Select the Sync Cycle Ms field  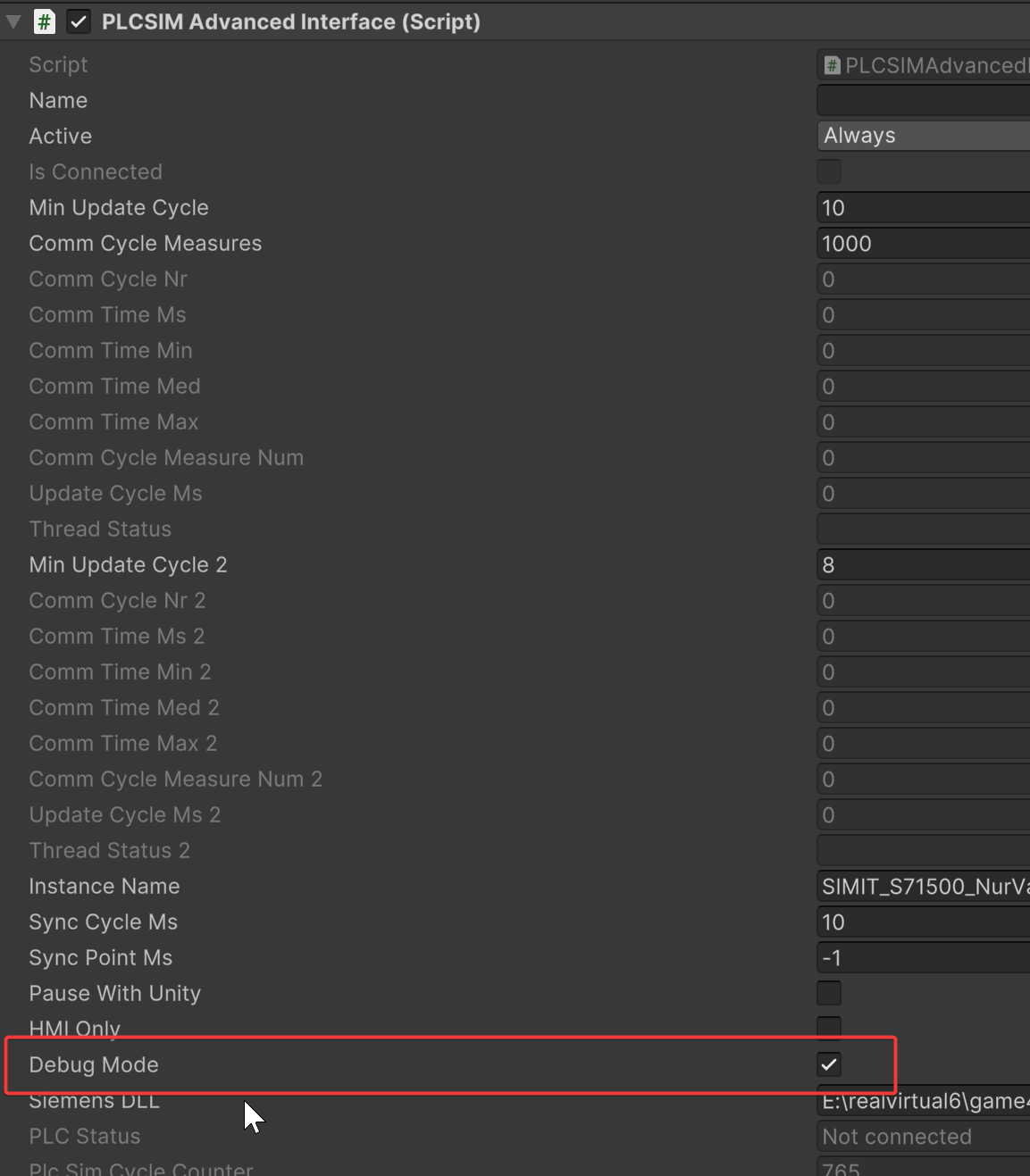[923, 922]
